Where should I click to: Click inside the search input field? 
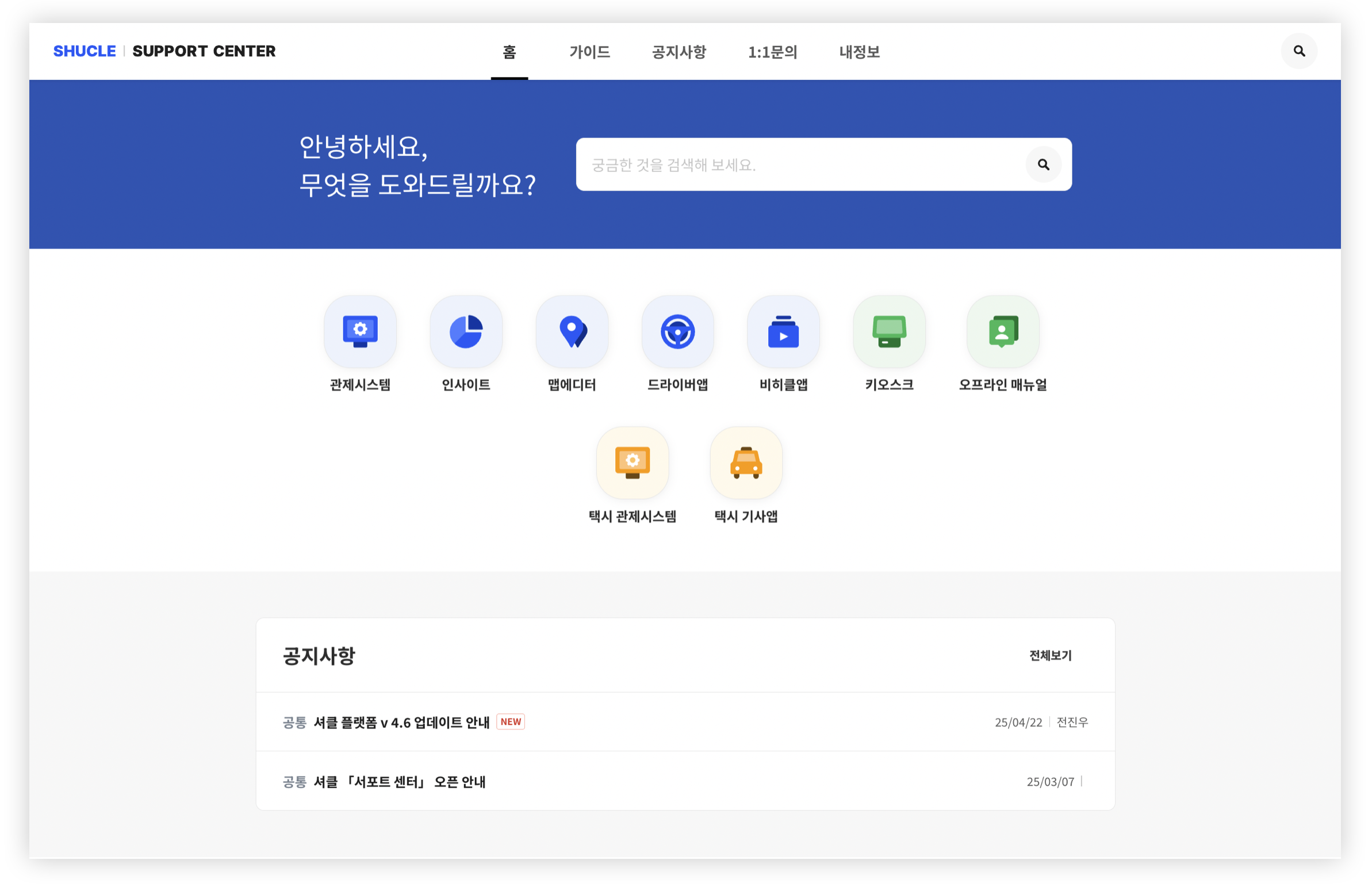coord(777,164)
